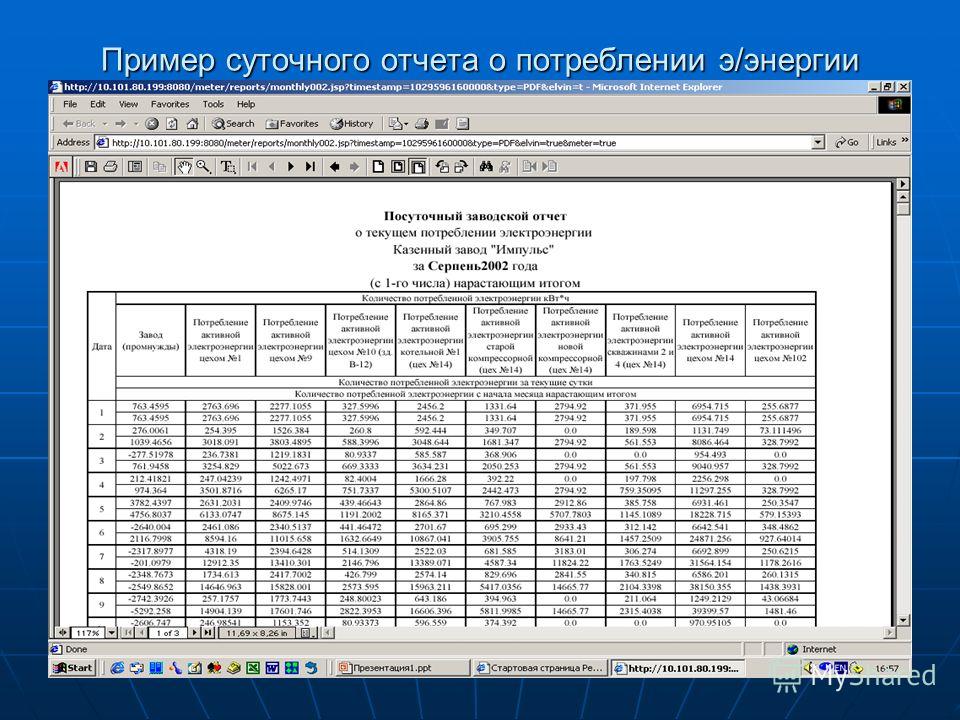960x720 pixels.
Task: Click the Go button next to the address bar
Action: pos(847,143)
